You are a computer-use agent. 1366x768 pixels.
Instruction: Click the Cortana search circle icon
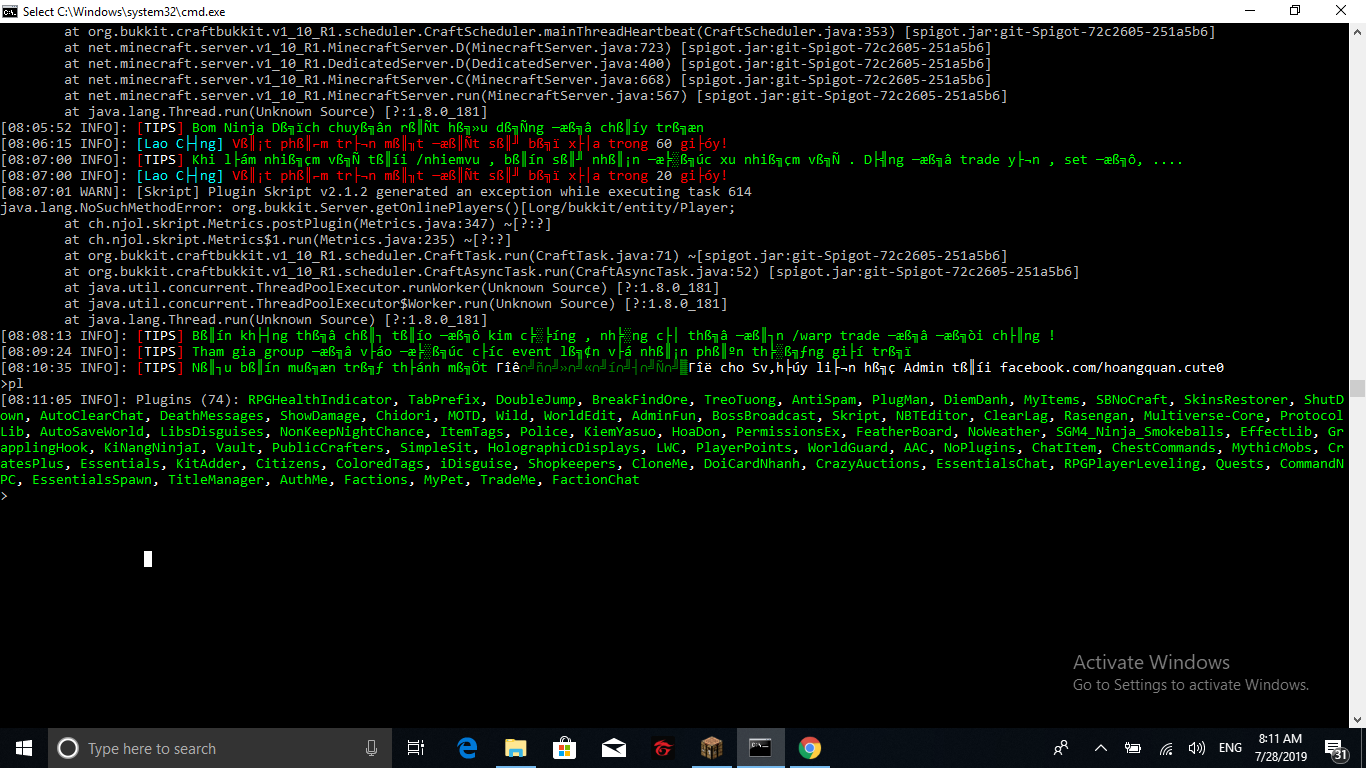coord(68,748)
